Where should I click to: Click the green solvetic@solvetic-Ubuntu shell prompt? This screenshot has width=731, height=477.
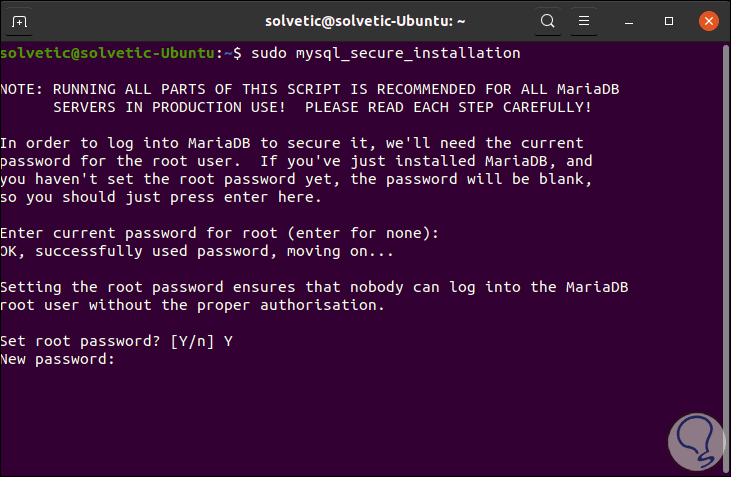coord(114,52)
